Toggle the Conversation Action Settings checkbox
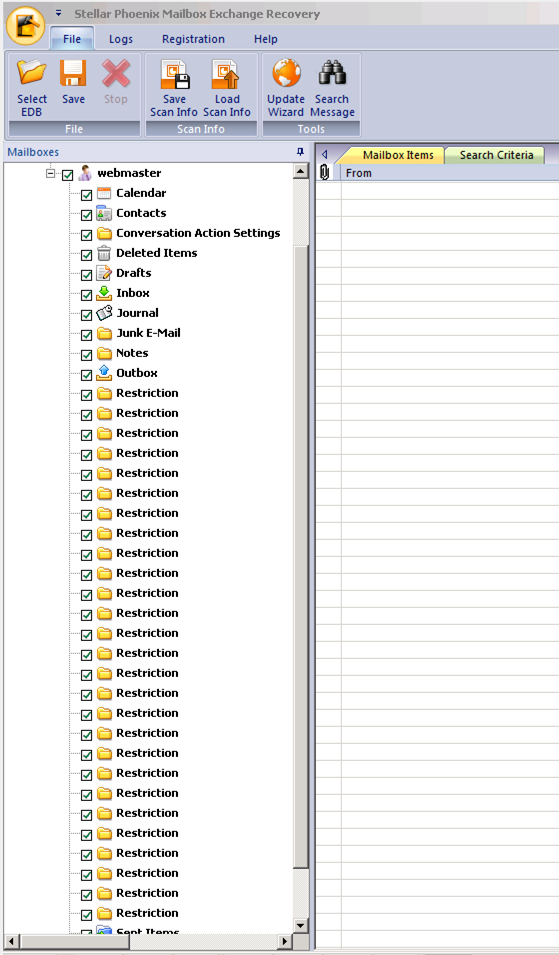Image resolution: width=559 pixels, height=955 pixels. [86, 235]
